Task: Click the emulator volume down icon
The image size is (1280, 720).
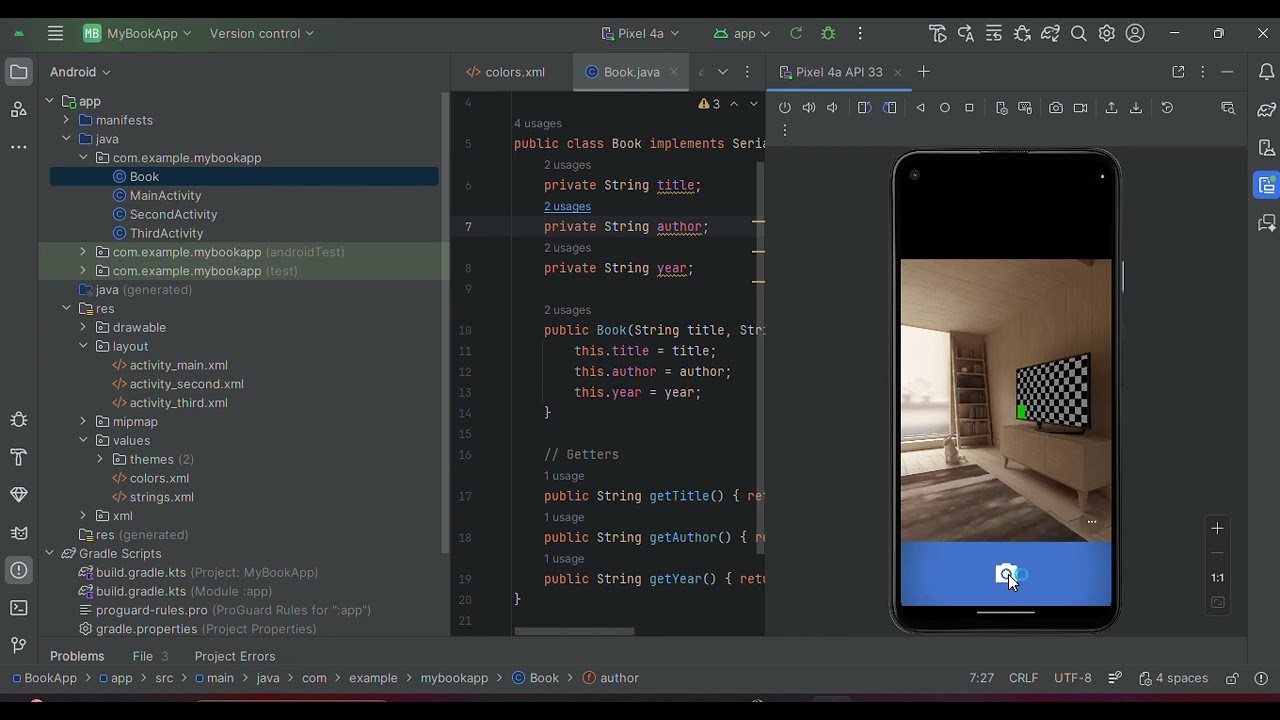Action: tap(832, 108)
